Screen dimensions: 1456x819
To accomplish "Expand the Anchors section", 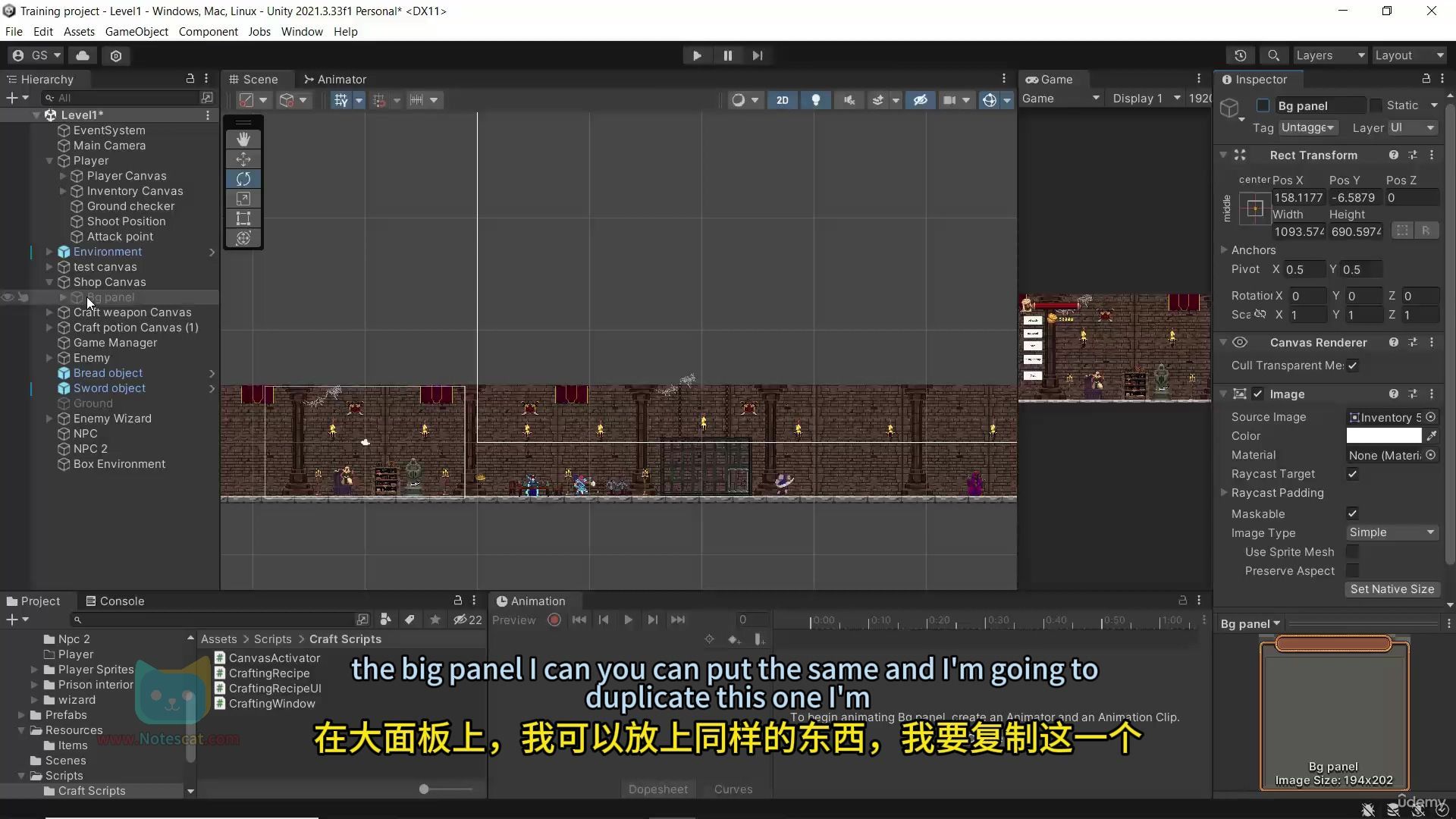I will (1224, 249).
